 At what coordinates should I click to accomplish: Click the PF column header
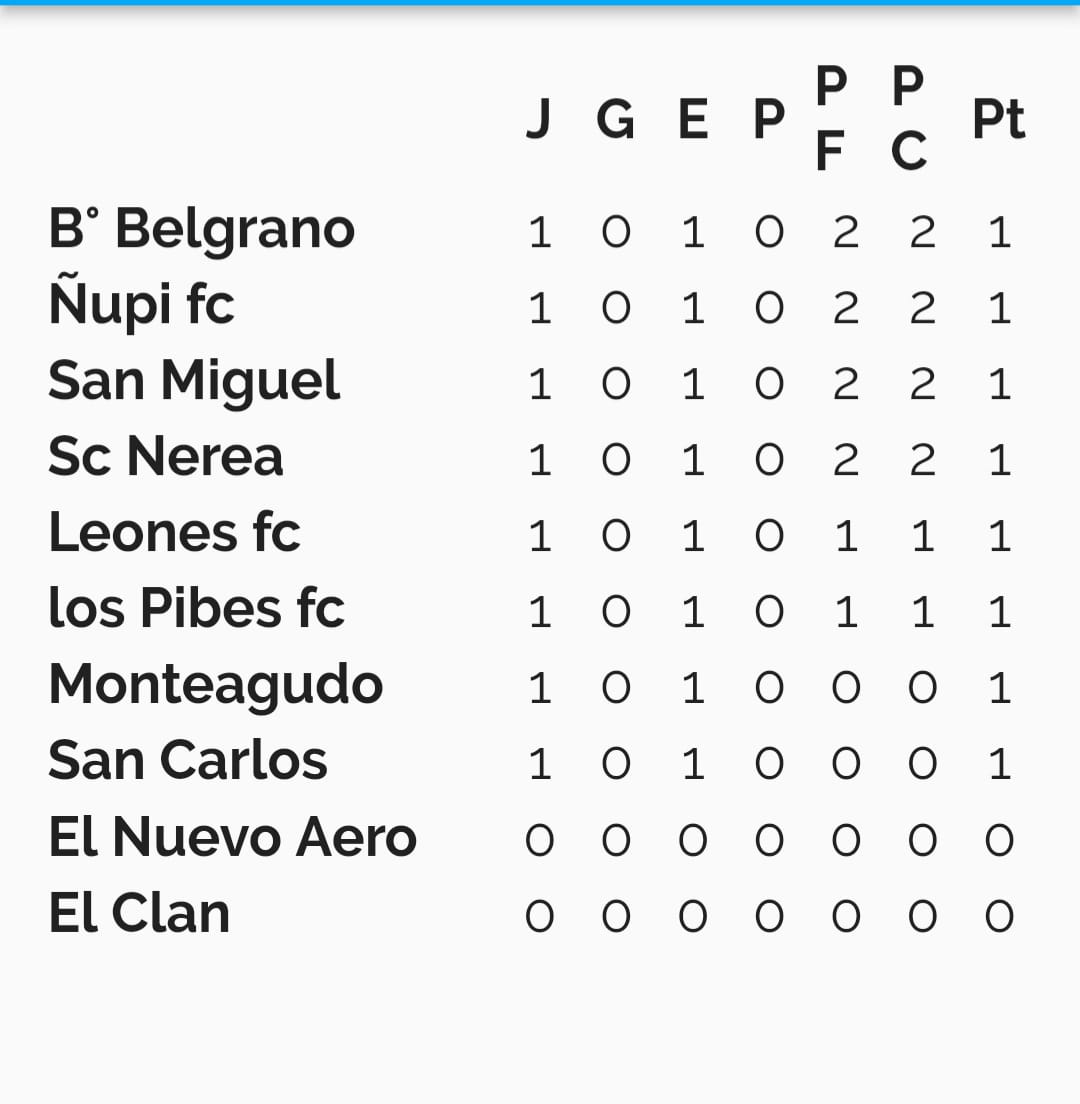[x=831, y=118]
